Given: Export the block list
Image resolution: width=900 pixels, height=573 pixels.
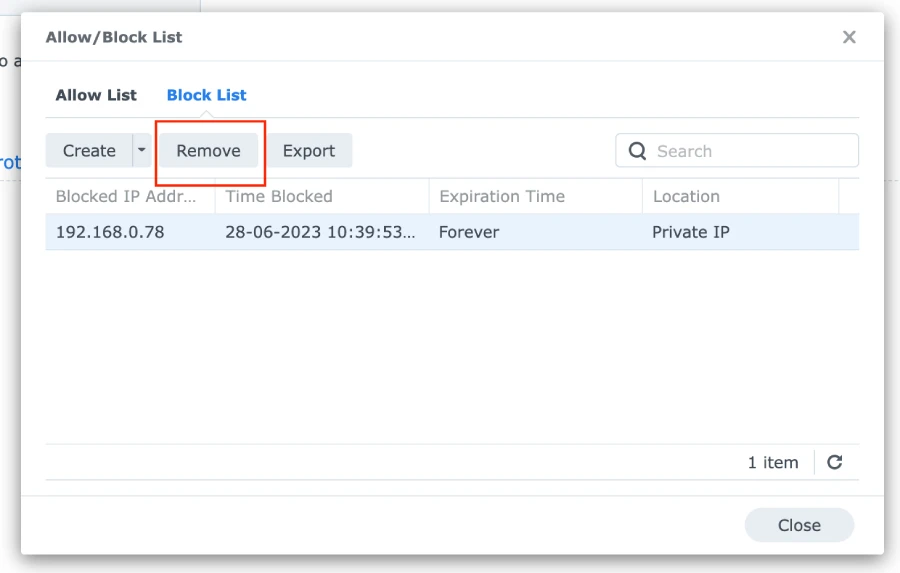Looking at the screenshot, I should tap(309, 150).
